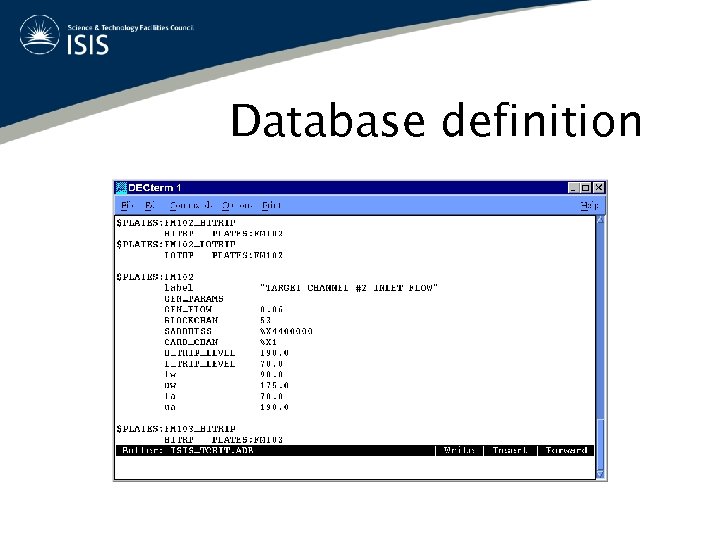Click the "TARGET CHANNEL #2 INLET FLOW" label text
The image size is (720, 540).
[x=349, y=288]
